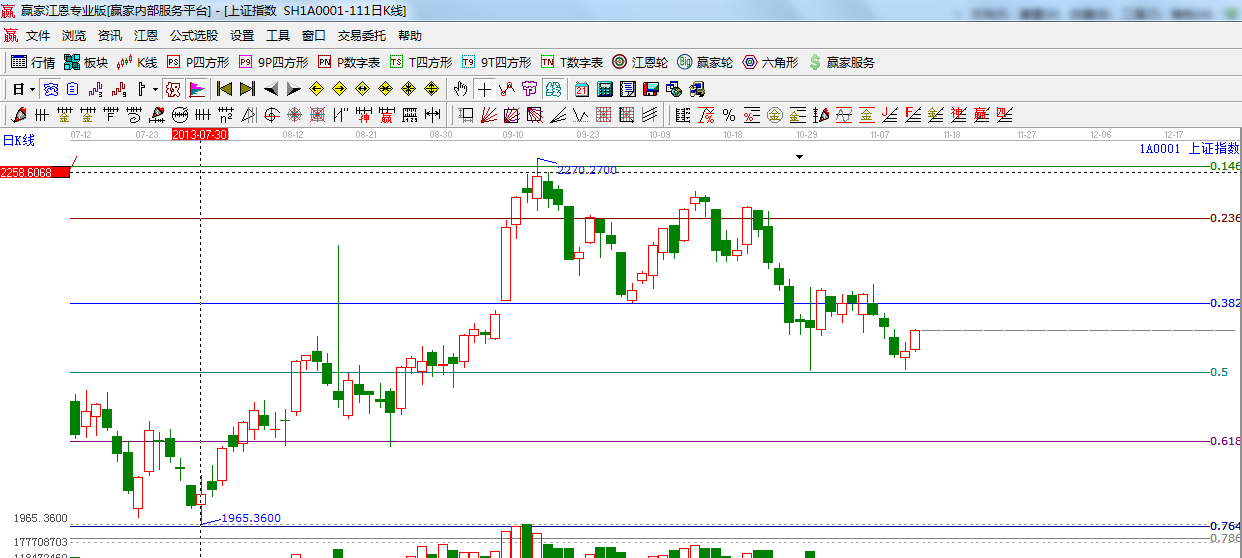
Task: Select the hand pan tool
Action: click(x=460, y=89)
